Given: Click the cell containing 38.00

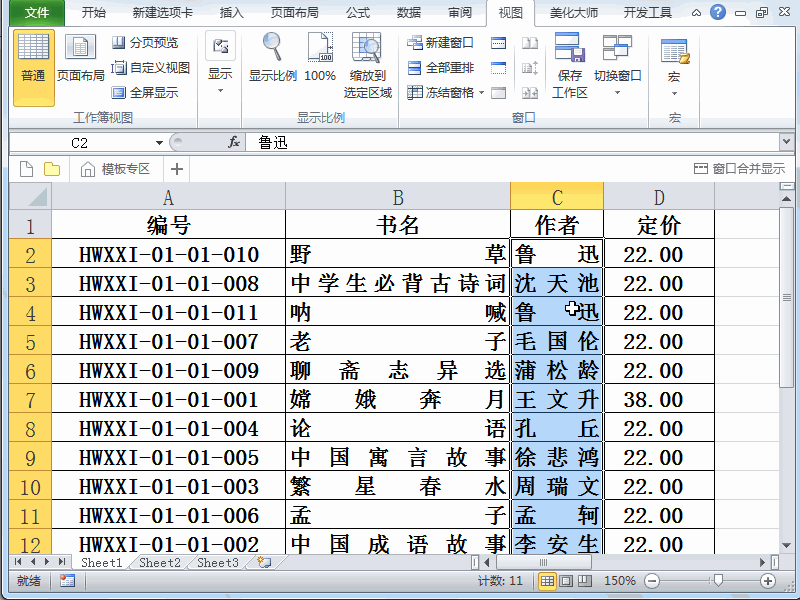Looking at the screenshot, I should (x=659, y=399).
